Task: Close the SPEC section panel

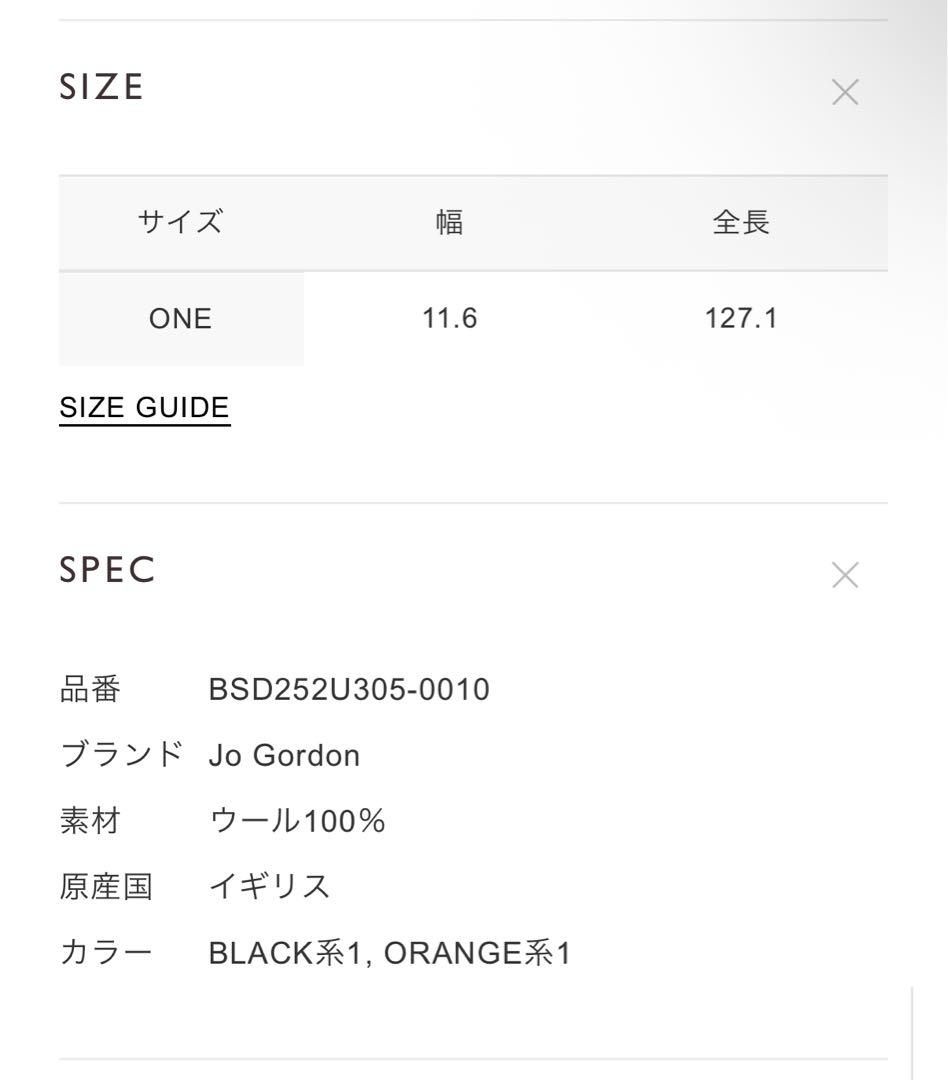Action: 845,574
